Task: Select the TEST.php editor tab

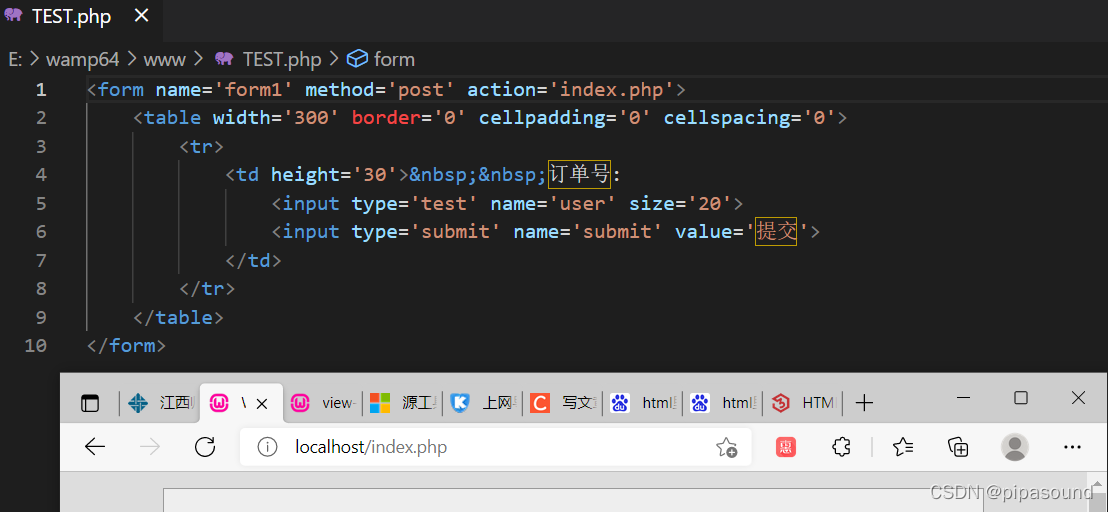Action: click(x=71, y=17)
